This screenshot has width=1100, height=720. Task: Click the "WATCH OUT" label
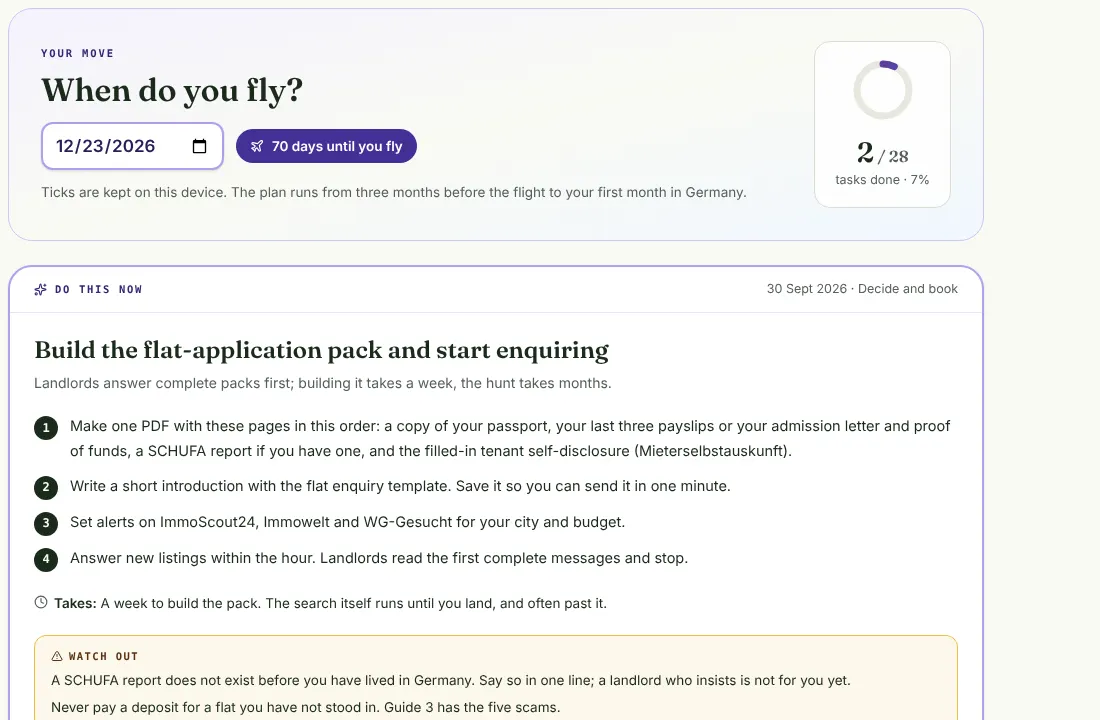tap(103, 656)
